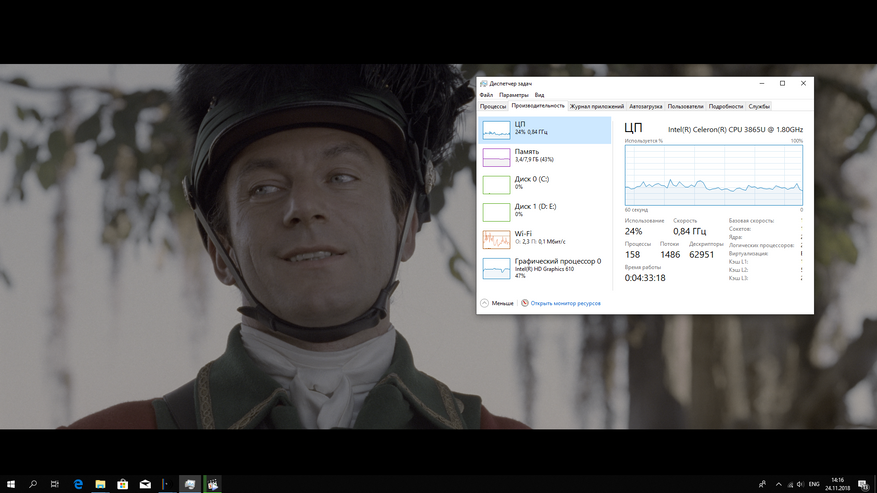Open the Параметры menu

pos(514,95)
